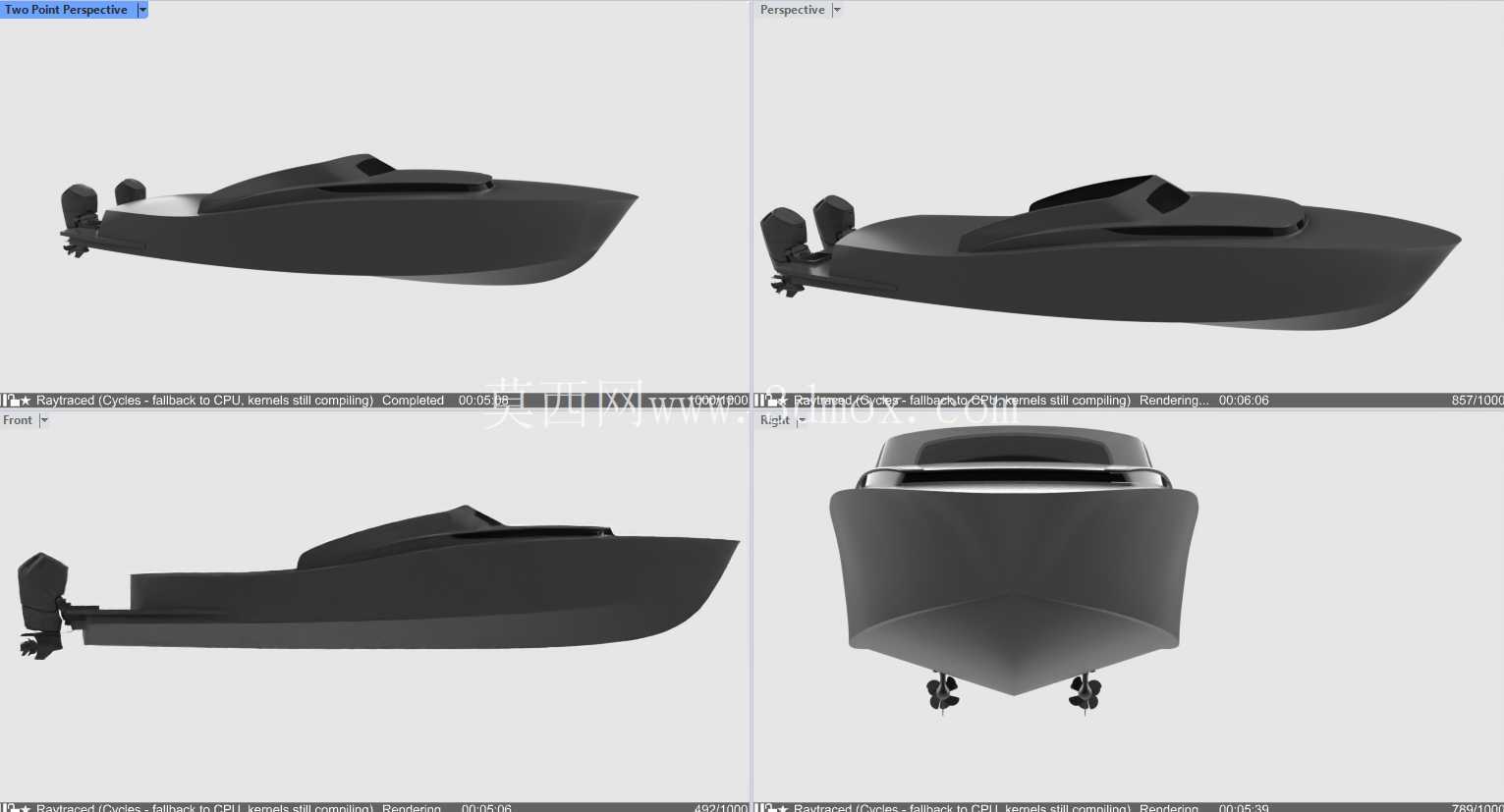
Task: Lock the Two Point Perspective raytraced view
Action: 14,401
